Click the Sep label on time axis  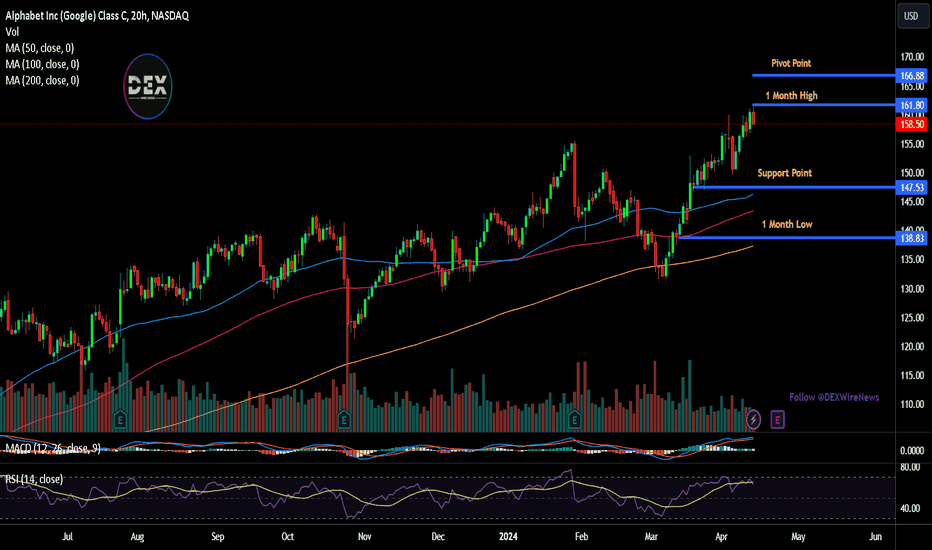218,536
